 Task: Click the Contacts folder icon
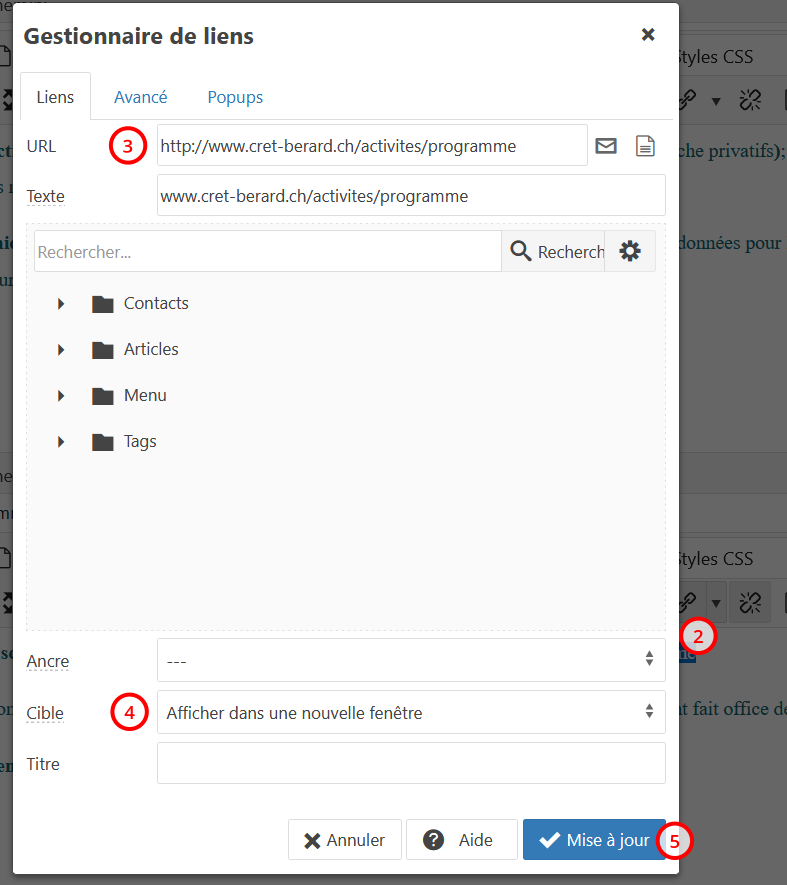pyautogui.click(x=103, y=304)
